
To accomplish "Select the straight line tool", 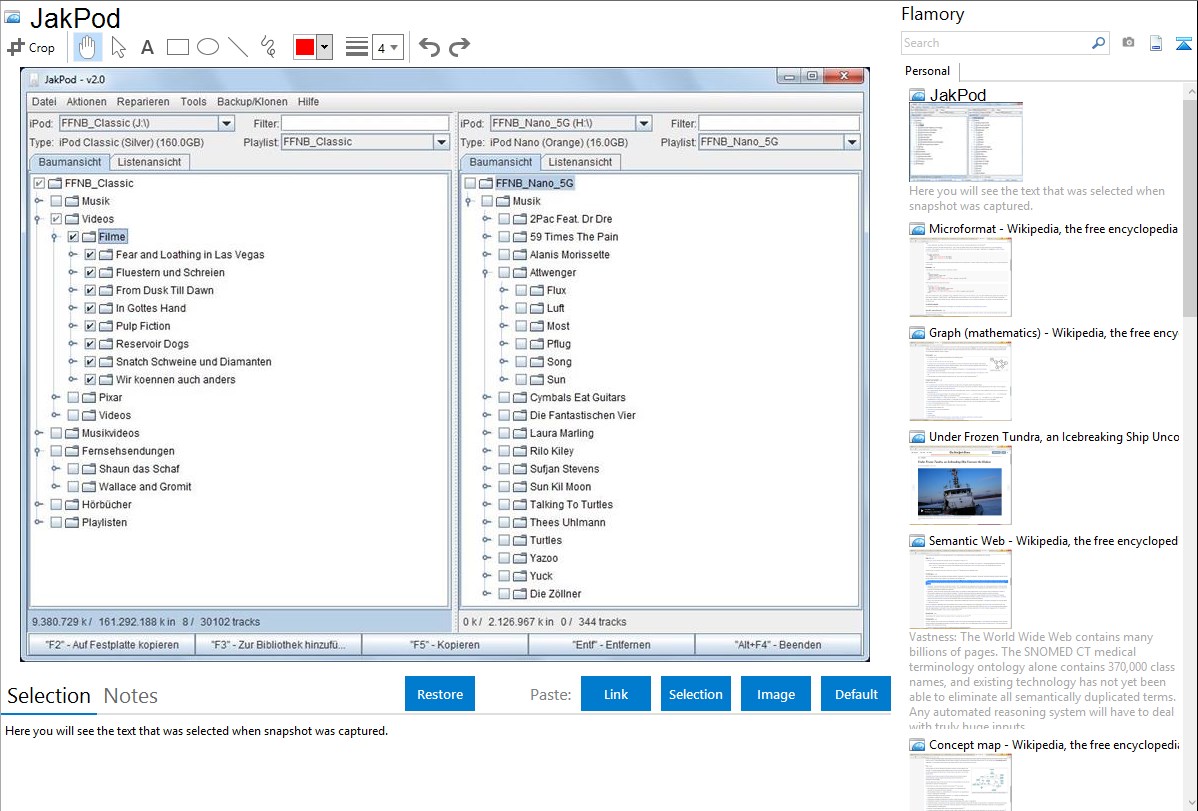I will pos(238,47).
